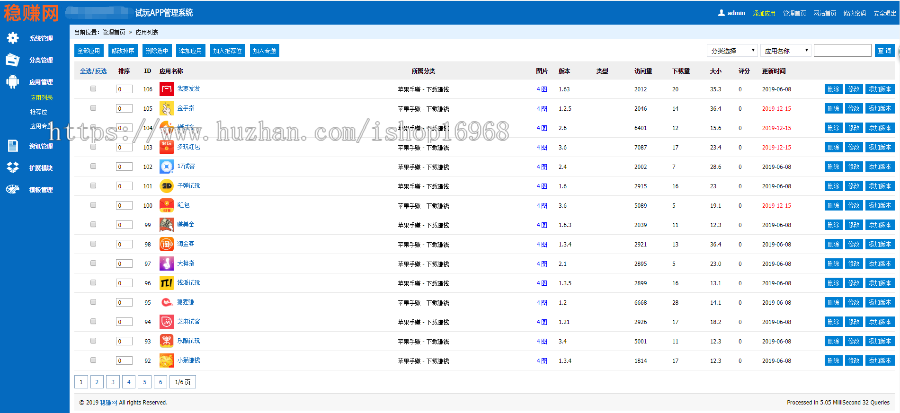Click the pink app icon in row 94

click(x=166, y=321)
